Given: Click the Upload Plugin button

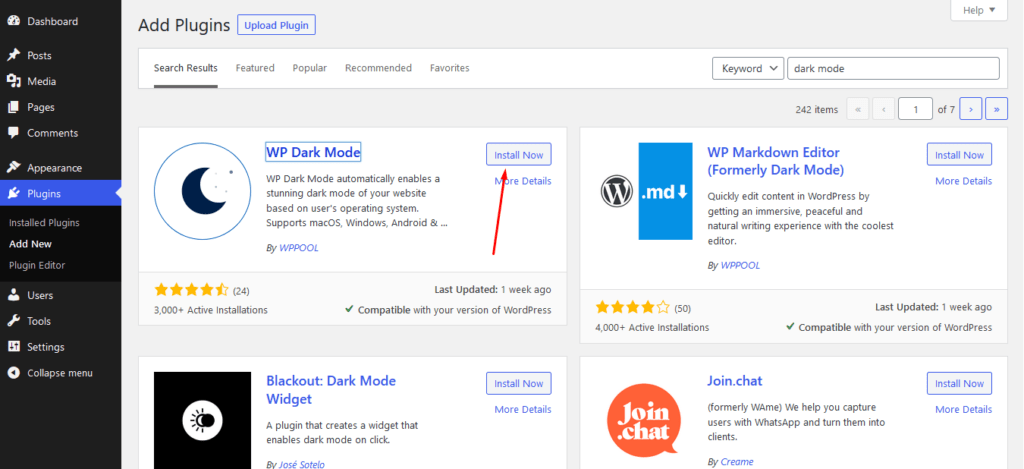Looking at the screenshot, I should (x=277, y=25).
